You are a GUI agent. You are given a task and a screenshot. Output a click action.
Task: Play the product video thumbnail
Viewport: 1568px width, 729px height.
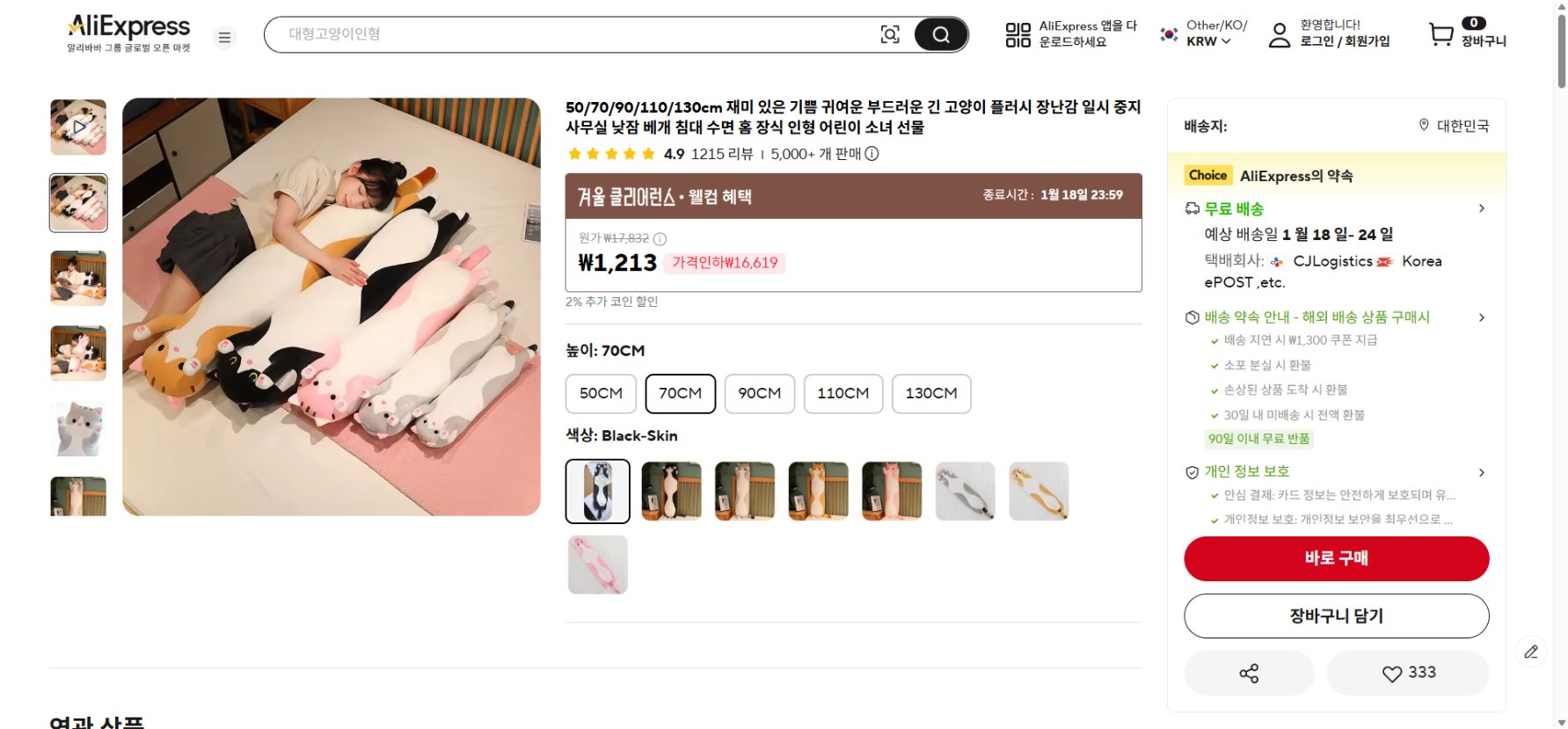click(x=78, y=128)
